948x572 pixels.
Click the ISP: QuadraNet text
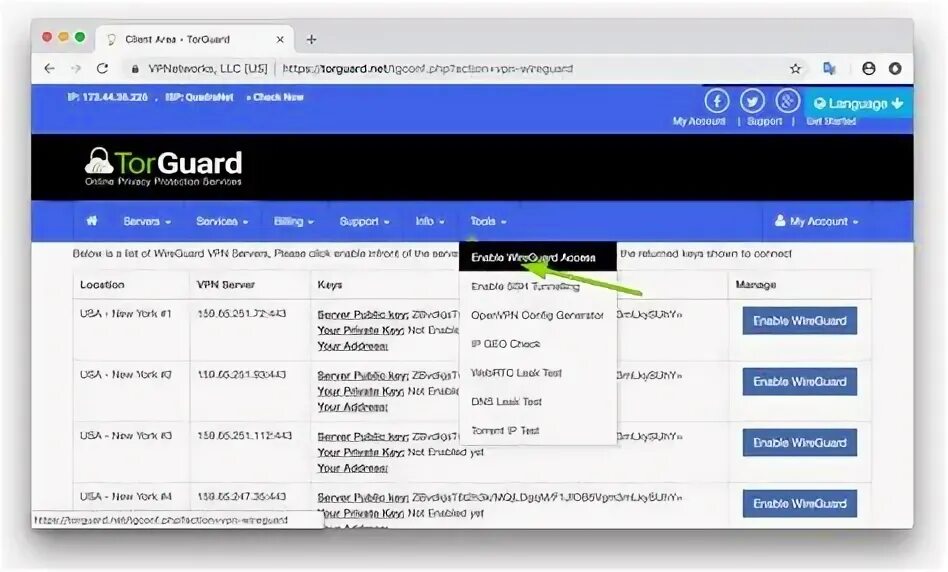(199, 97)
